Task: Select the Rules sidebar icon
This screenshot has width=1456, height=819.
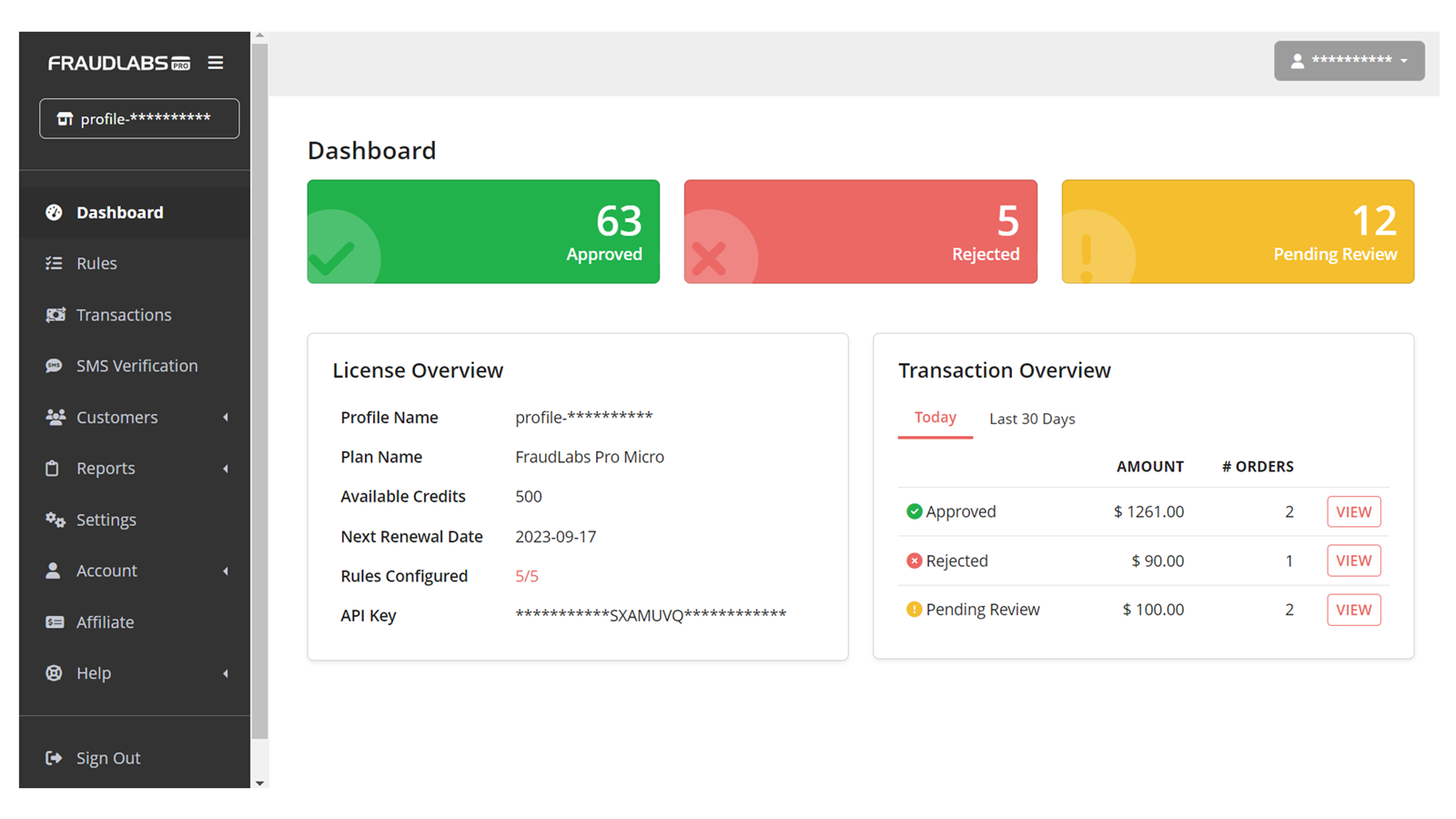Action: pyautogui.click(x=55, y=263)
